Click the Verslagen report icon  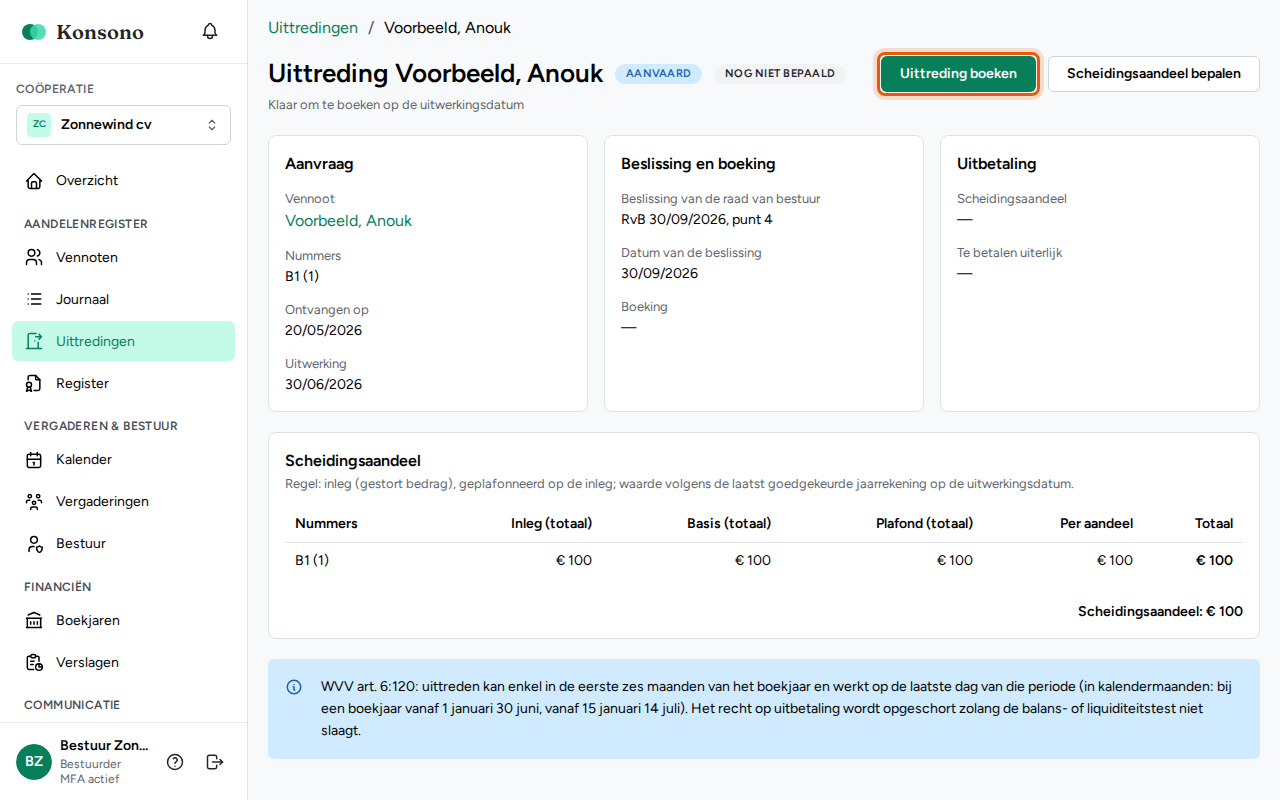(34, 663)
